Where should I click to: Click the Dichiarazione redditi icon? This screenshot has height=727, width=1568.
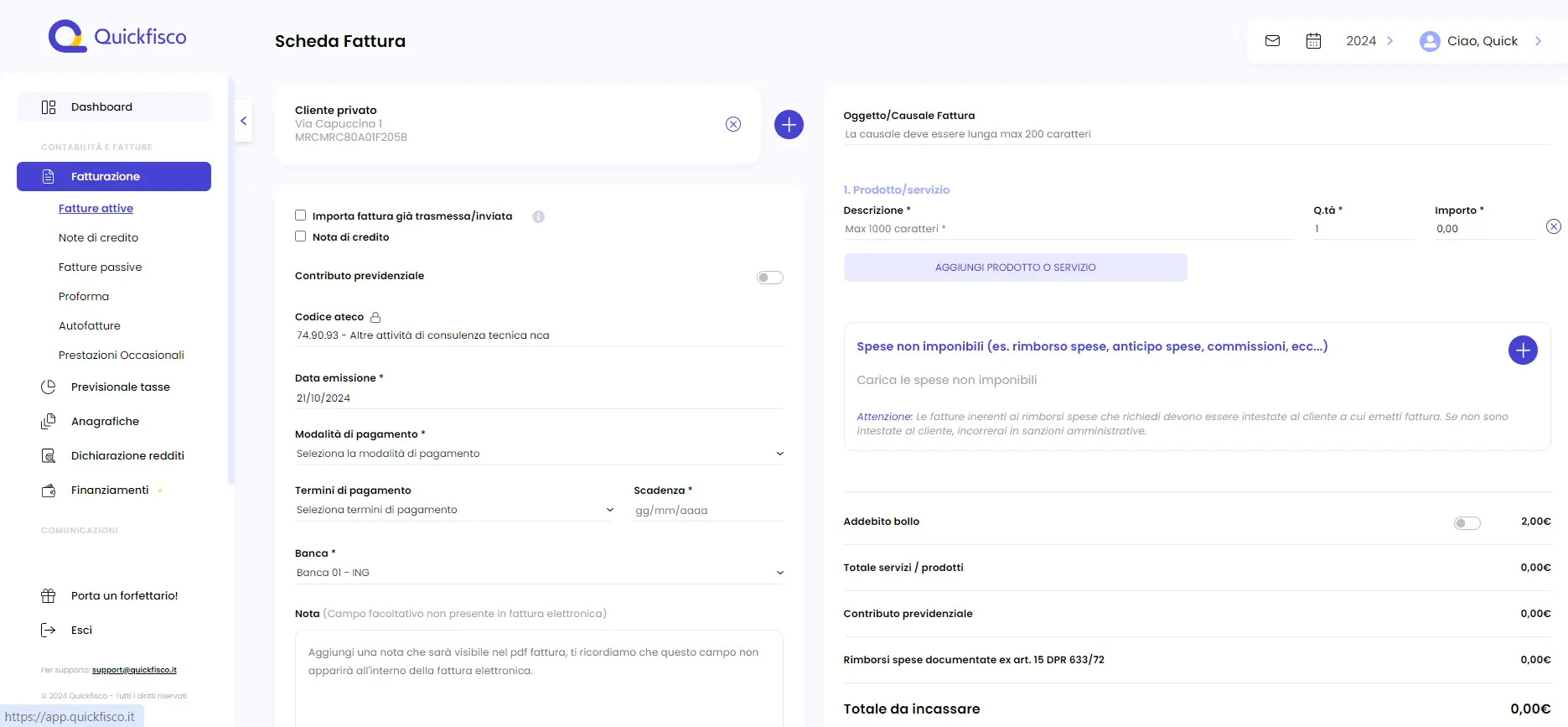pos(49,456)
